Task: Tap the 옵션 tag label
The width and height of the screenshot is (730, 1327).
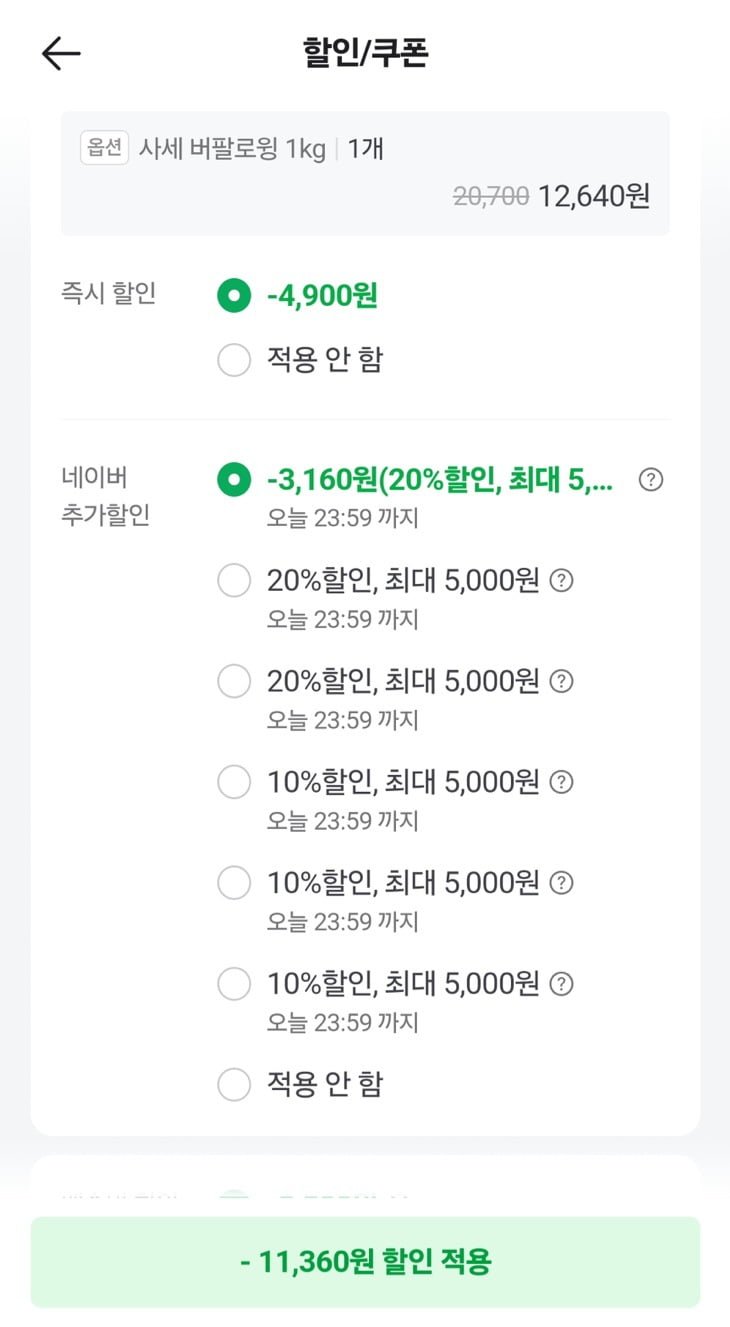Action: 104,148
